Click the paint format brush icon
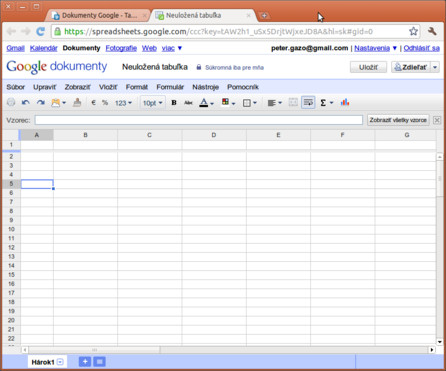 (x=77, y=103)
